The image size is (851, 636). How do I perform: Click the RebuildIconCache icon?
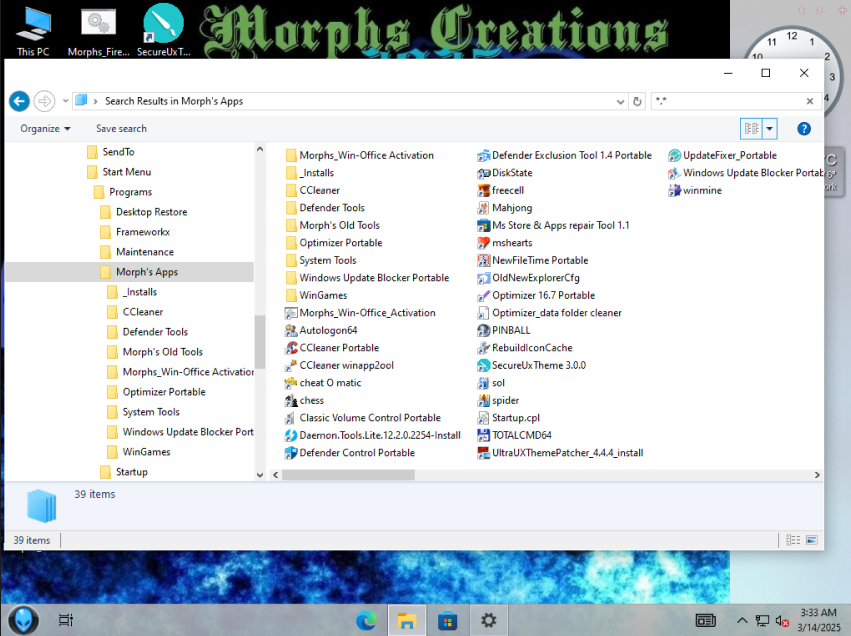pyautogui.click(x=483, y=348)
